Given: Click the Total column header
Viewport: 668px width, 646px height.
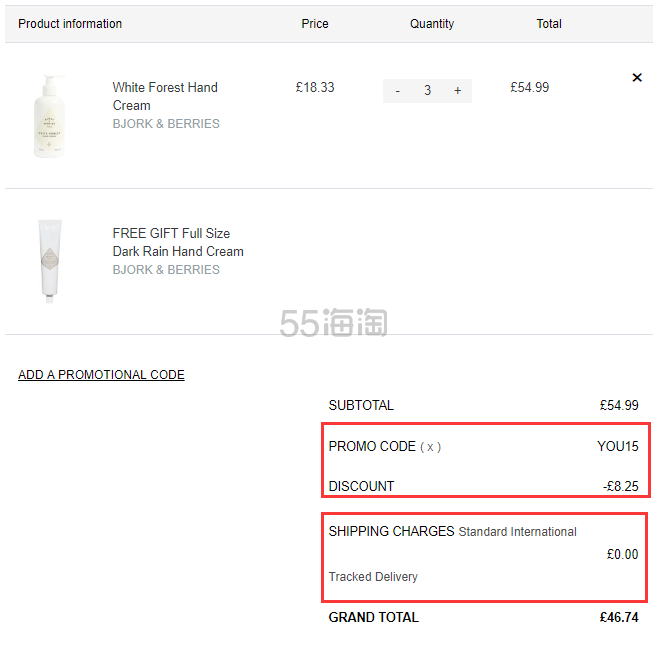Looking at the screenshot, I should (x=549, y=24).
